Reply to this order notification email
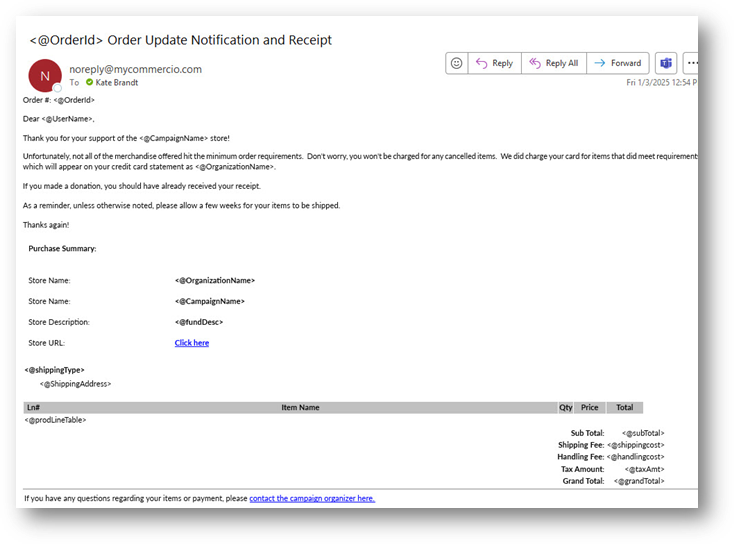 coord(494,63)
